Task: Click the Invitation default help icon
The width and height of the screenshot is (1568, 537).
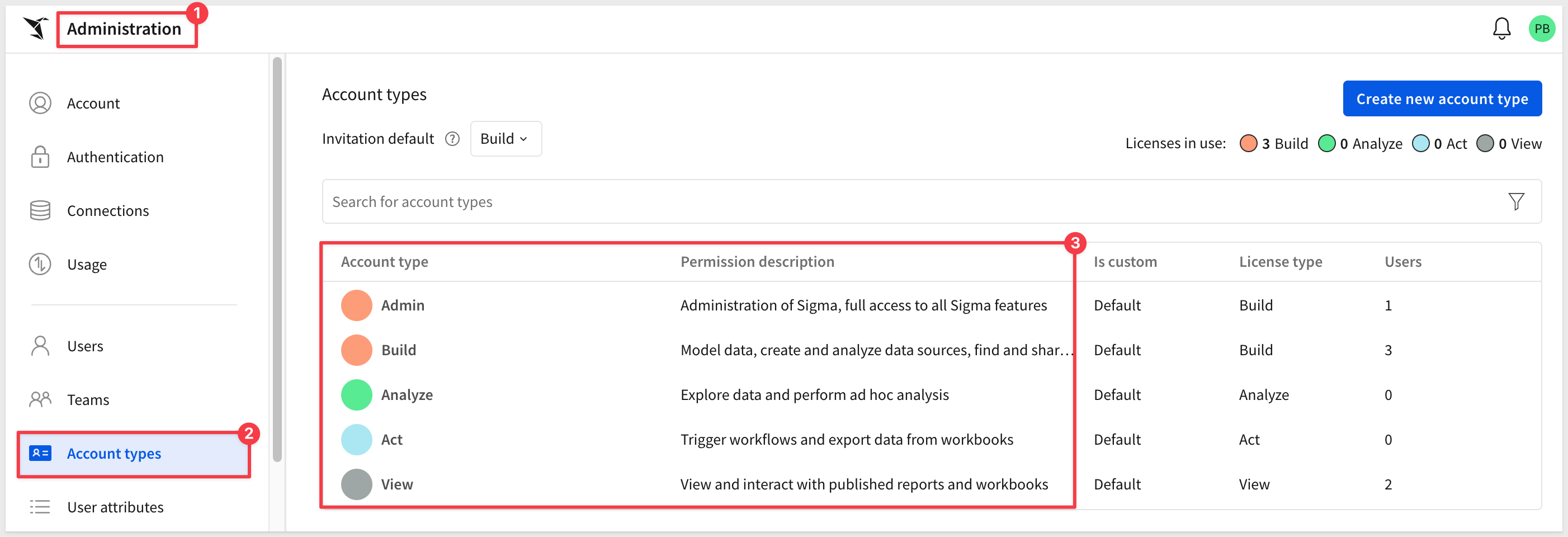Action: pyautogui.click(x=452, y=139)
